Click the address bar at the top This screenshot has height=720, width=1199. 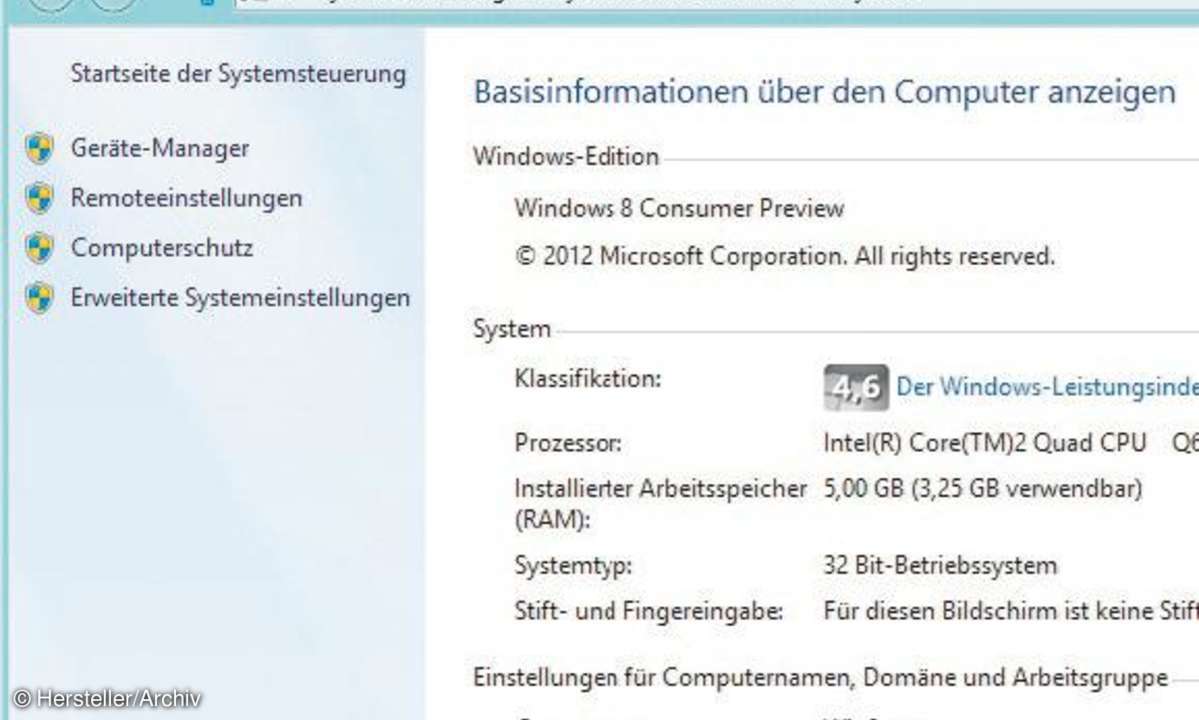[716, 3]
